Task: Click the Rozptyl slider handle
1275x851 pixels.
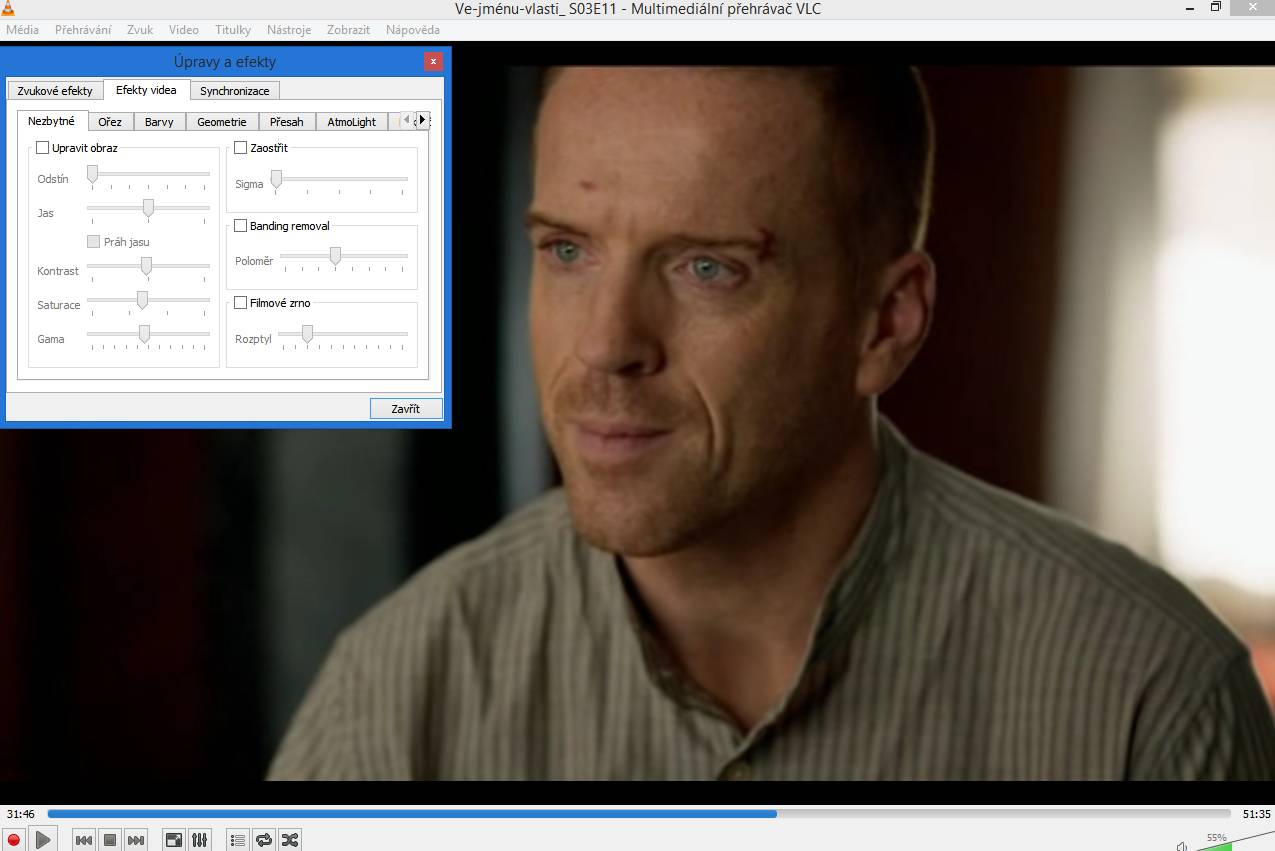Action: click(307, 334)
